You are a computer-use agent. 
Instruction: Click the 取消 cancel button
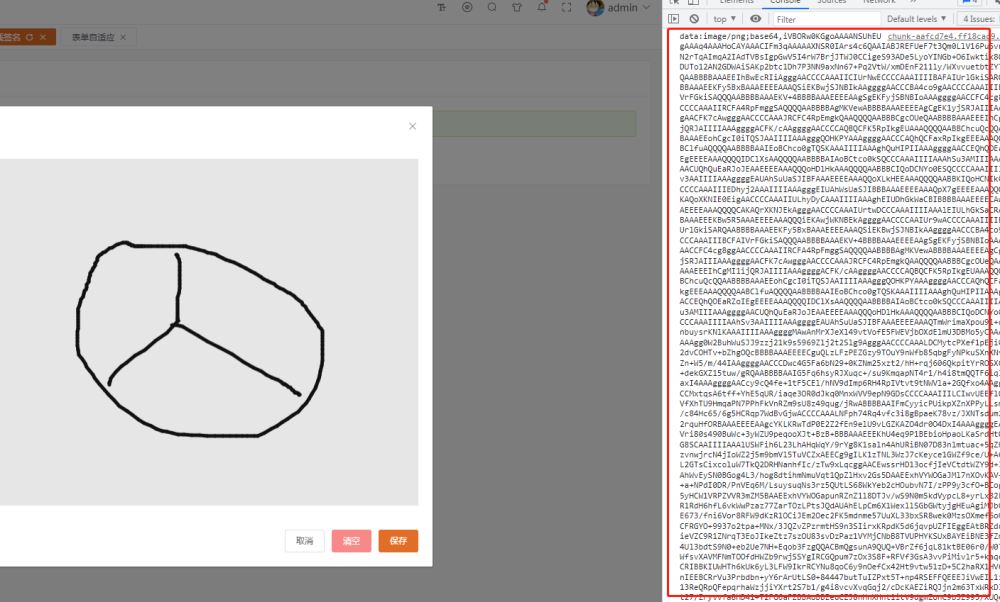(x=304, y=541)
